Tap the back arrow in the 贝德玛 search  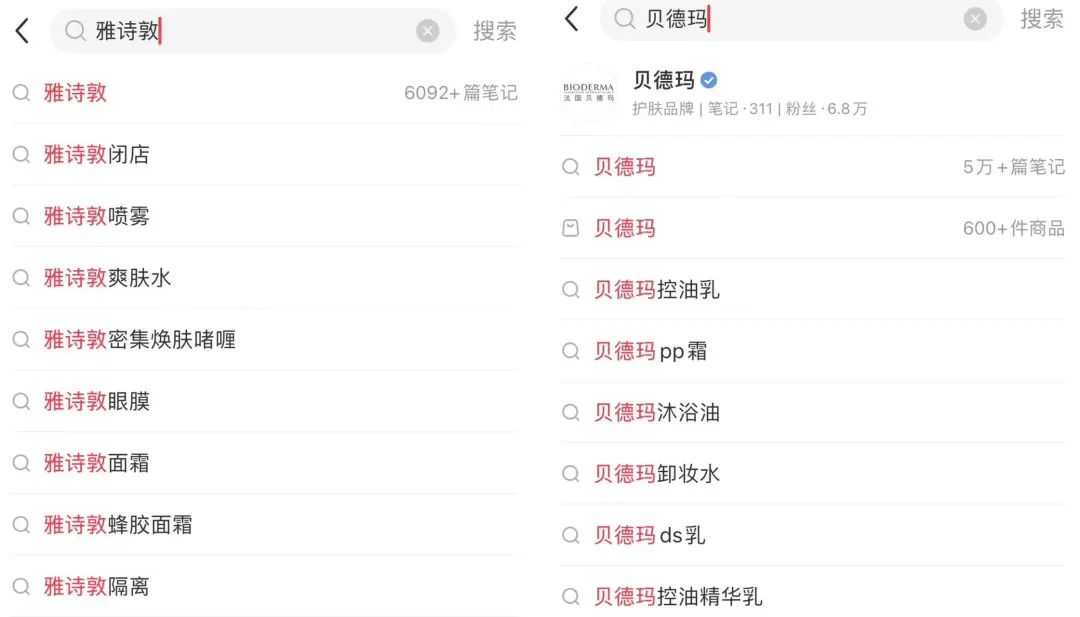pos(571,18)
